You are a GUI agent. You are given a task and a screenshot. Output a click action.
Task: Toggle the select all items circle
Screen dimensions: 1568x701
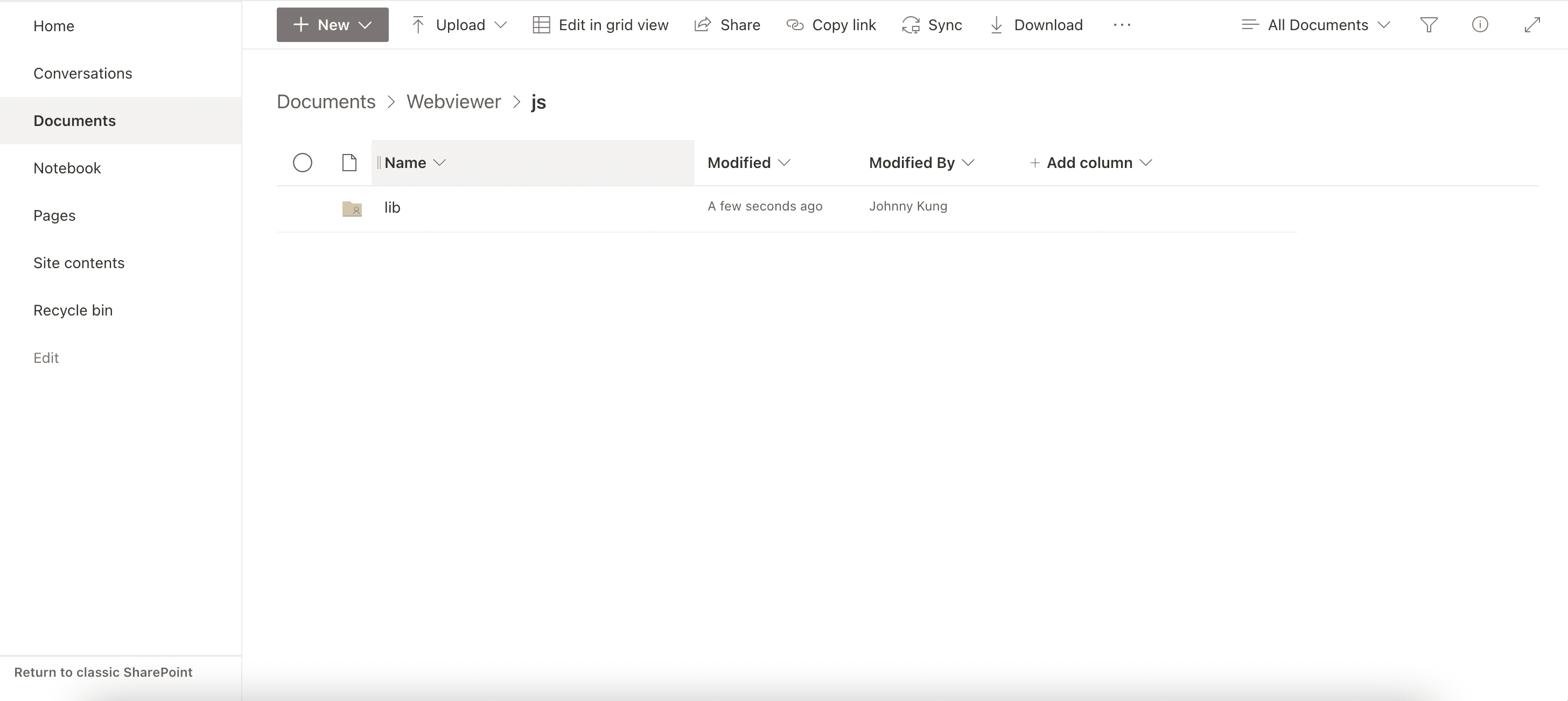click(x=303, y=163)
